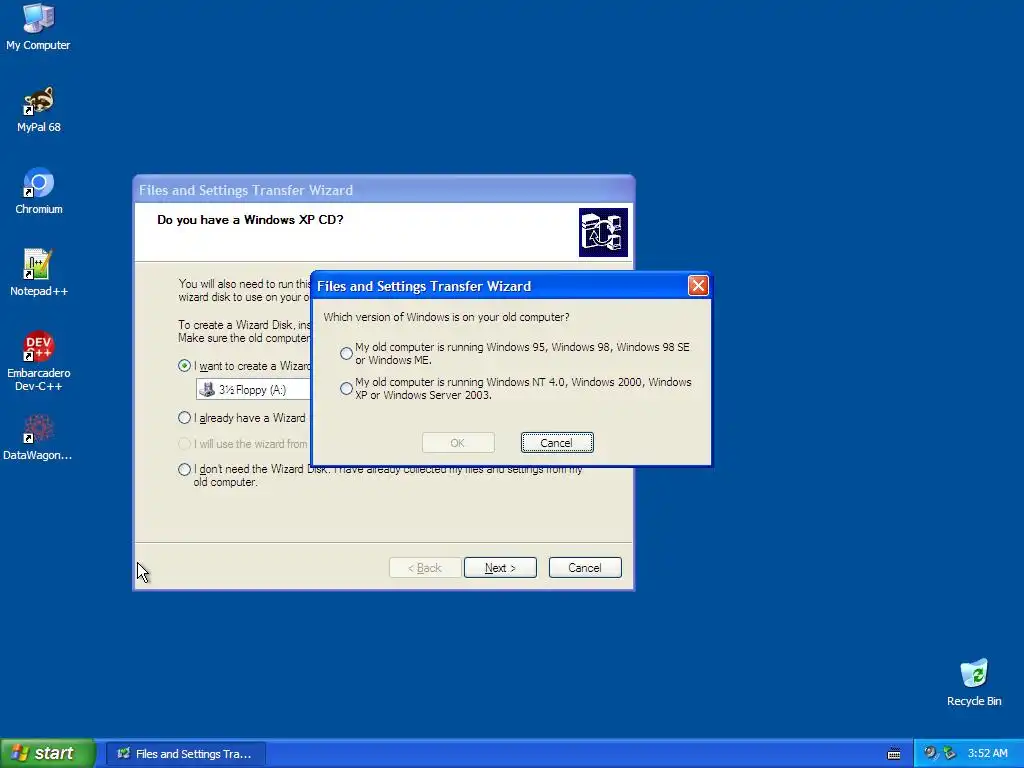Choose the Windows 95/98/ME old computer option
The height and width of the screenshot is (768, 1024).
pyautogui.click(x=346, y=353)
